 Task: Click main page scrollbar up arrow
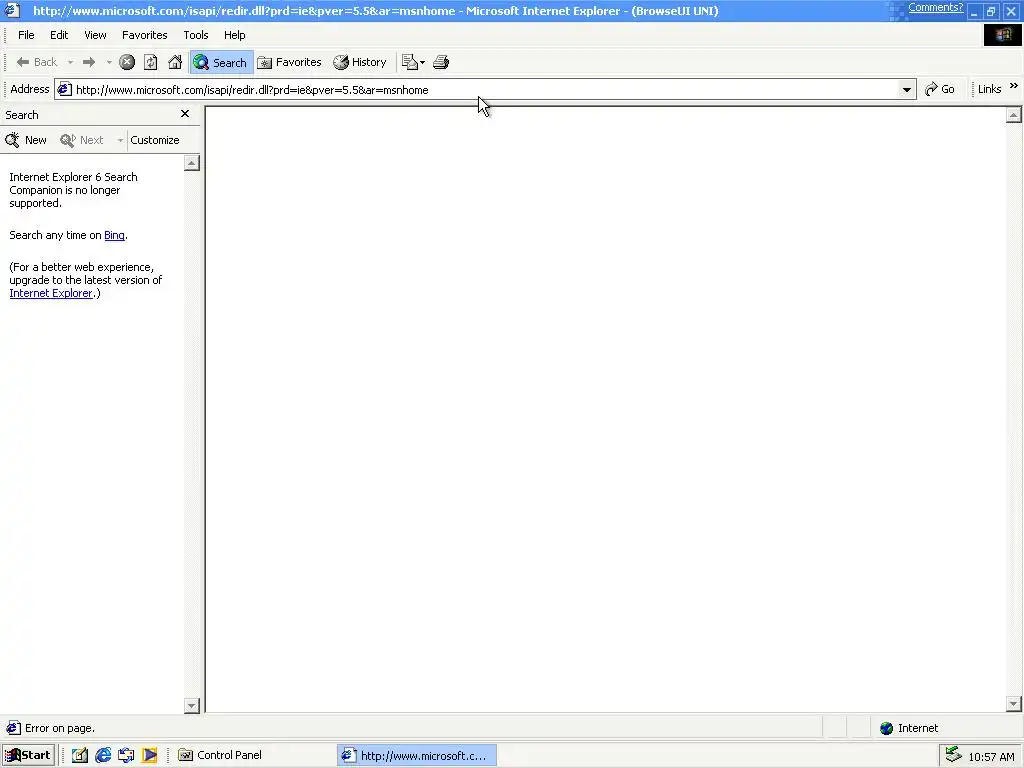click(1014, 115)
